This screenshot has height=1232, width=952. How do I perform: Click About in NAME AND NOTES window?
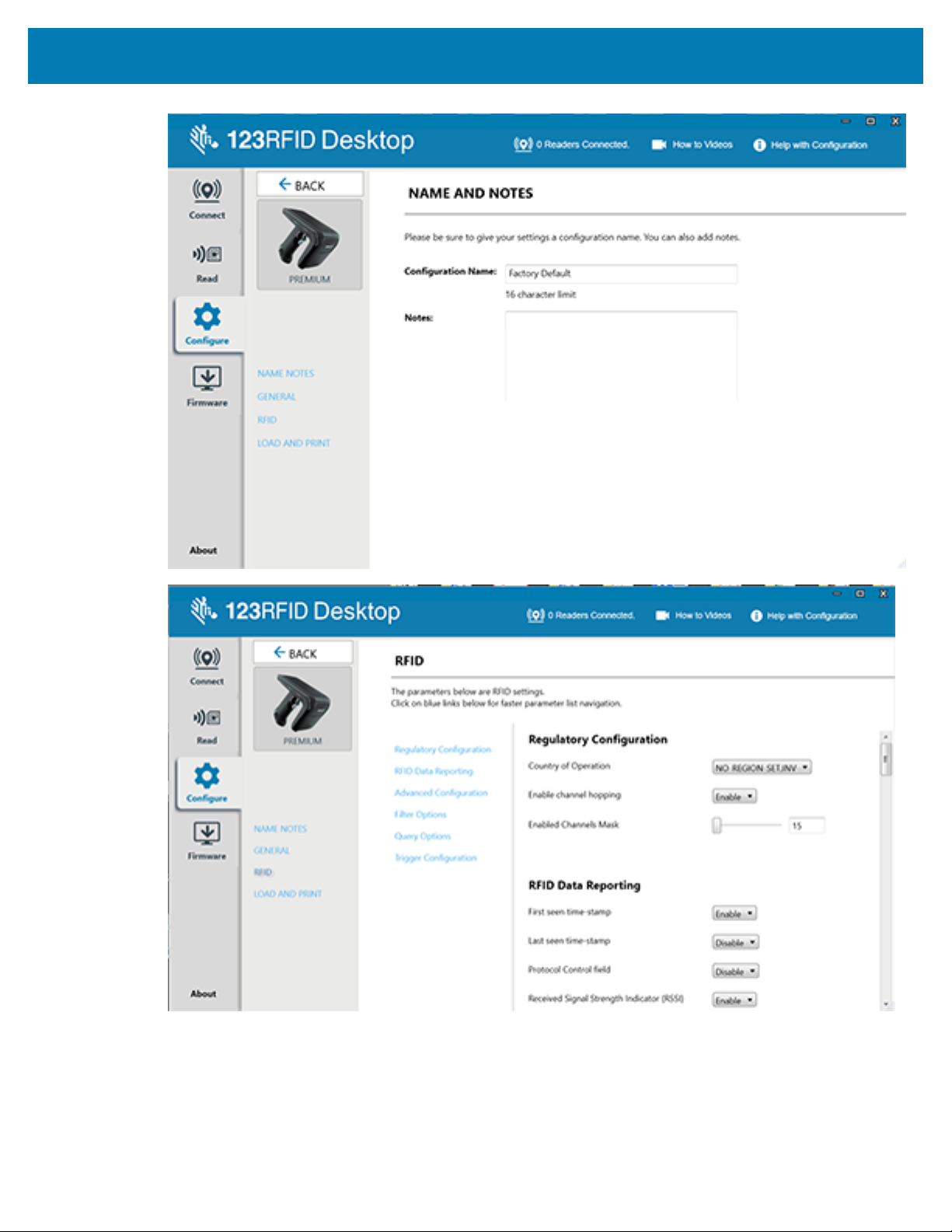204,550
